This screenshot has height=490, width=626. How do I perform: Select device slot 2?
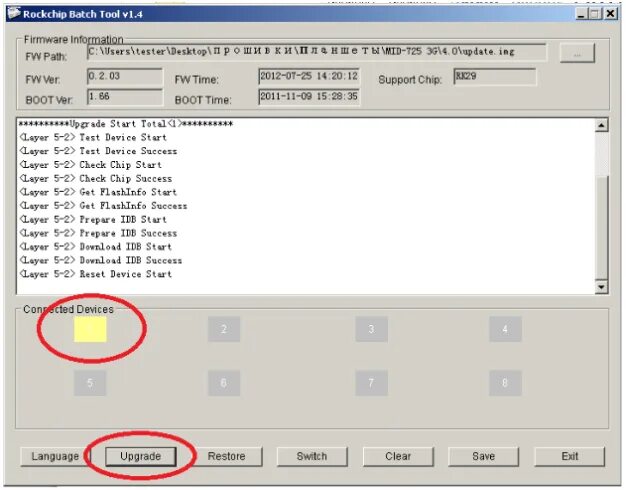[x=224, y=329]
